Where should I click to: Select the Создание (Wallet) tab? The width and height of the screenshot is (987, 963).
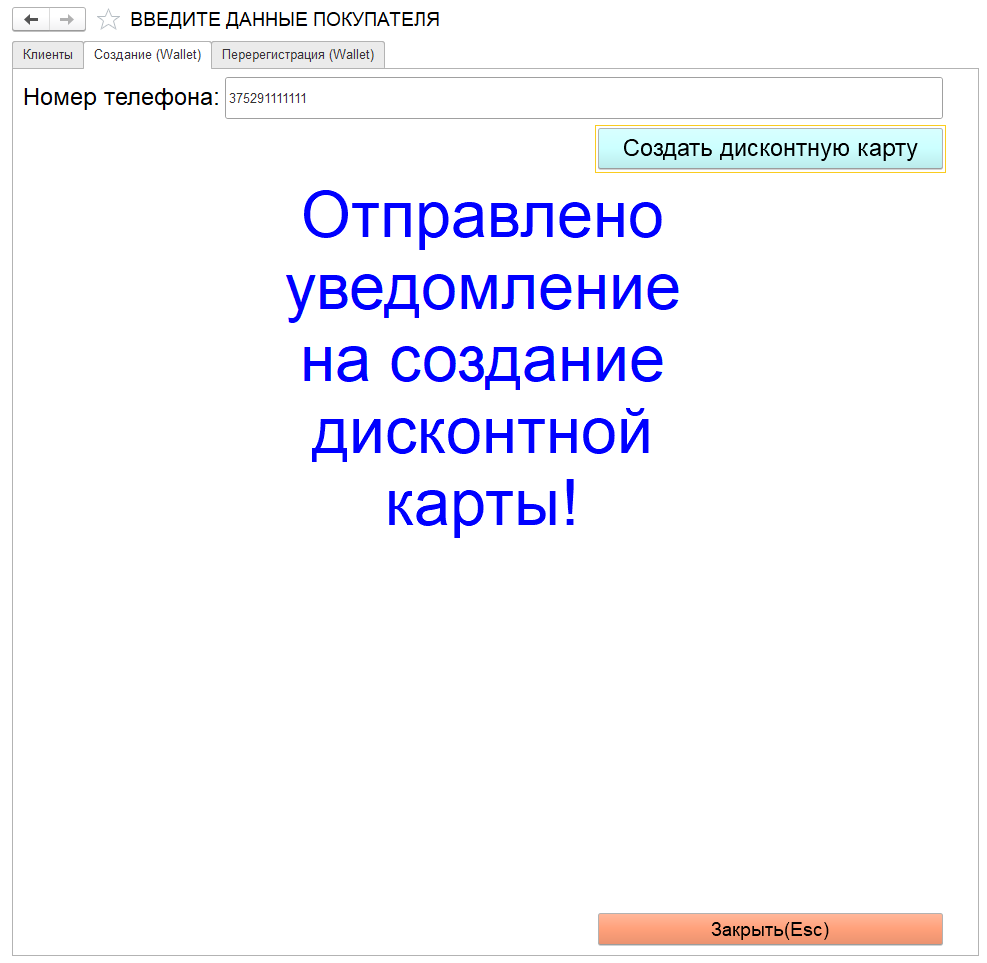147,55
